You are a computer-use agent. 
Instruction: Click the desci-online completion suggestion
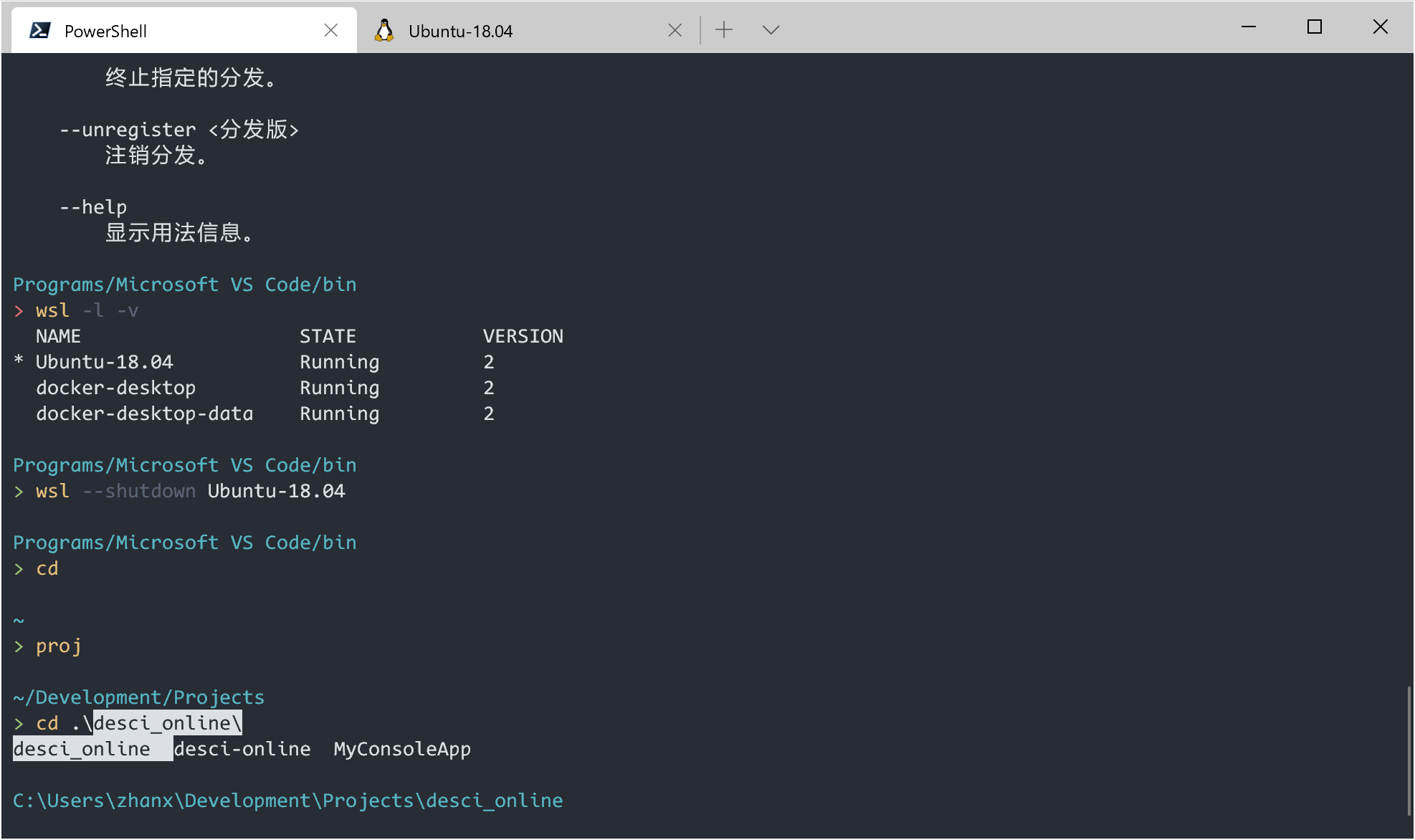click(x=242, y=749)
